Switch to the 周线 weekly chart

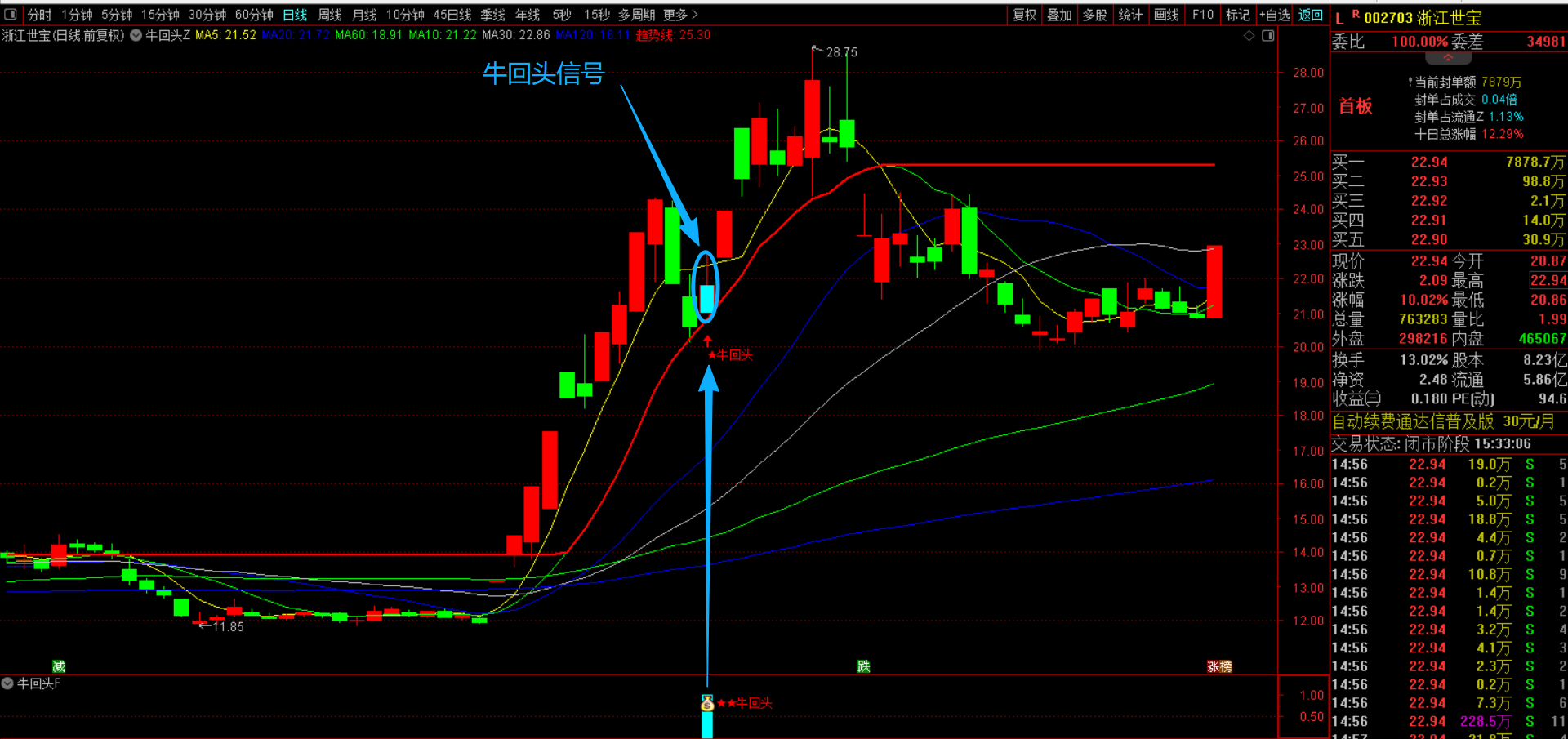click(x=330, y=15)
